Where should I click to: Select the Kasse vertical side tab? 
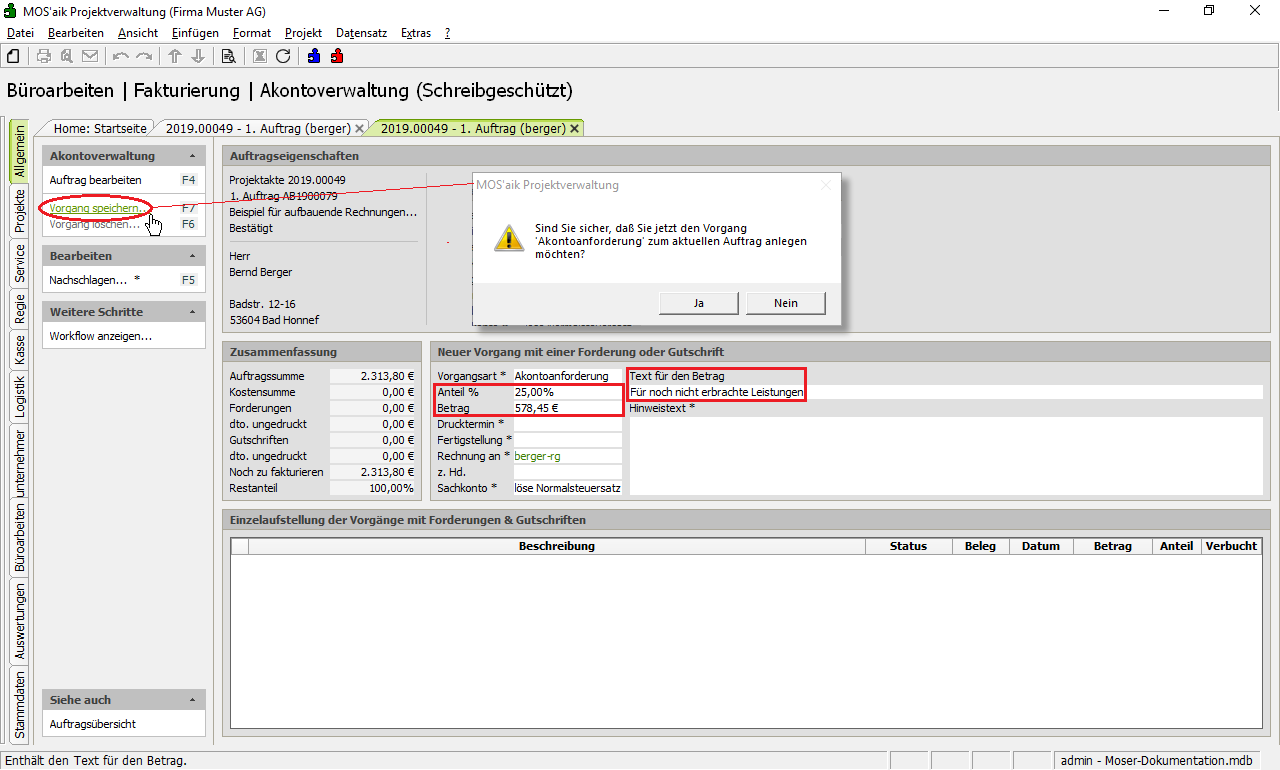(x=20, y=350)
